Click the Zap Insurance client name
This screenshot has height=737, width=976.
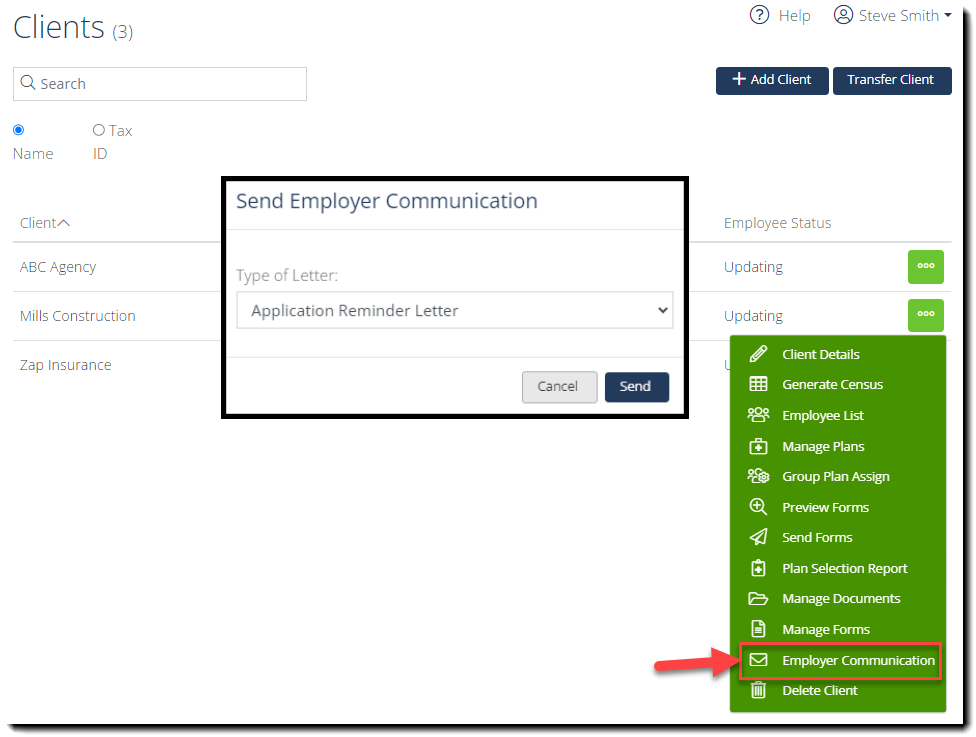click(x=65, y=365)
